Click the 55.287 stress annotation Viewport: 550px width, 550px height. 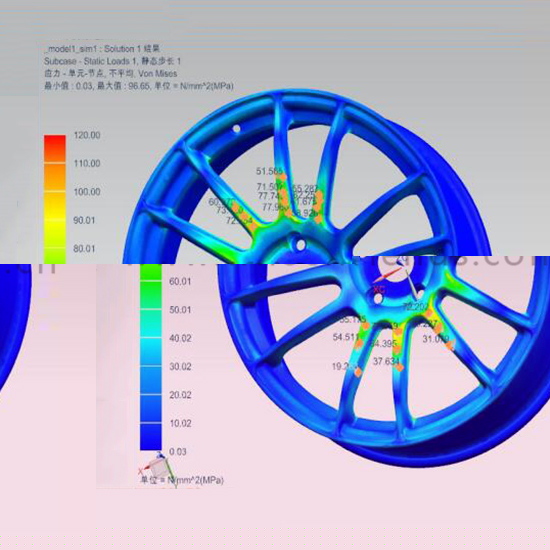tap(305, 188)
